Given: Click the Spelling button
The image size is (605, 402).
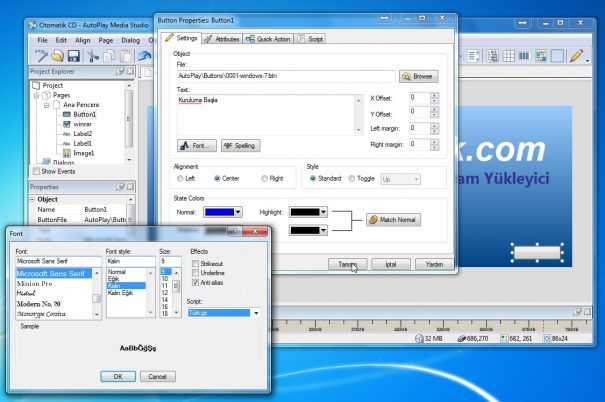Looking at the screenshot, I should click(x=240, y=145).
